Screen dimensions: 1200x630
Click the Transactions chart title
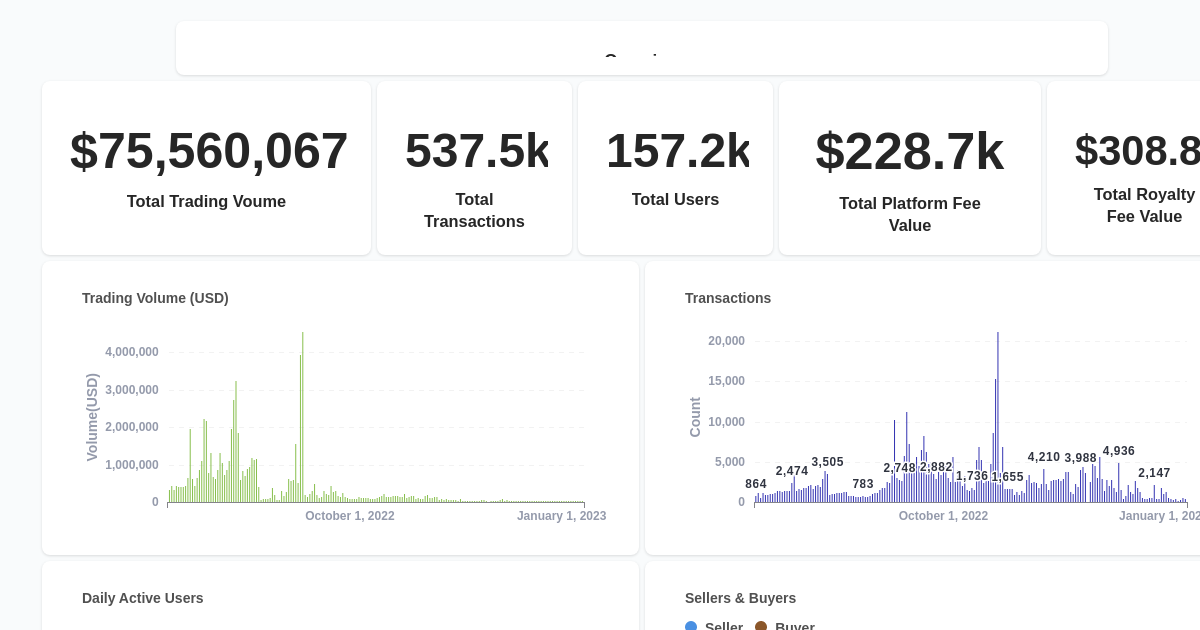[727, 298]
